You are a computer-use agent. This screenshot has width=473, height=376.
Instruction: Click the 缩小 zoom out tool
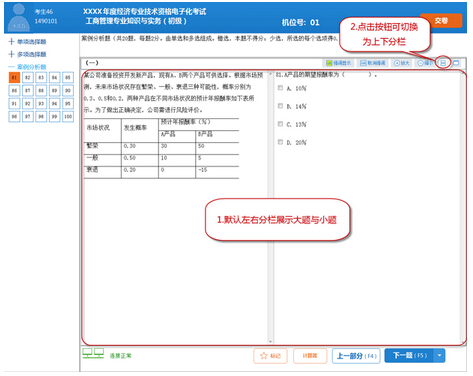click(x=425, y=63)
